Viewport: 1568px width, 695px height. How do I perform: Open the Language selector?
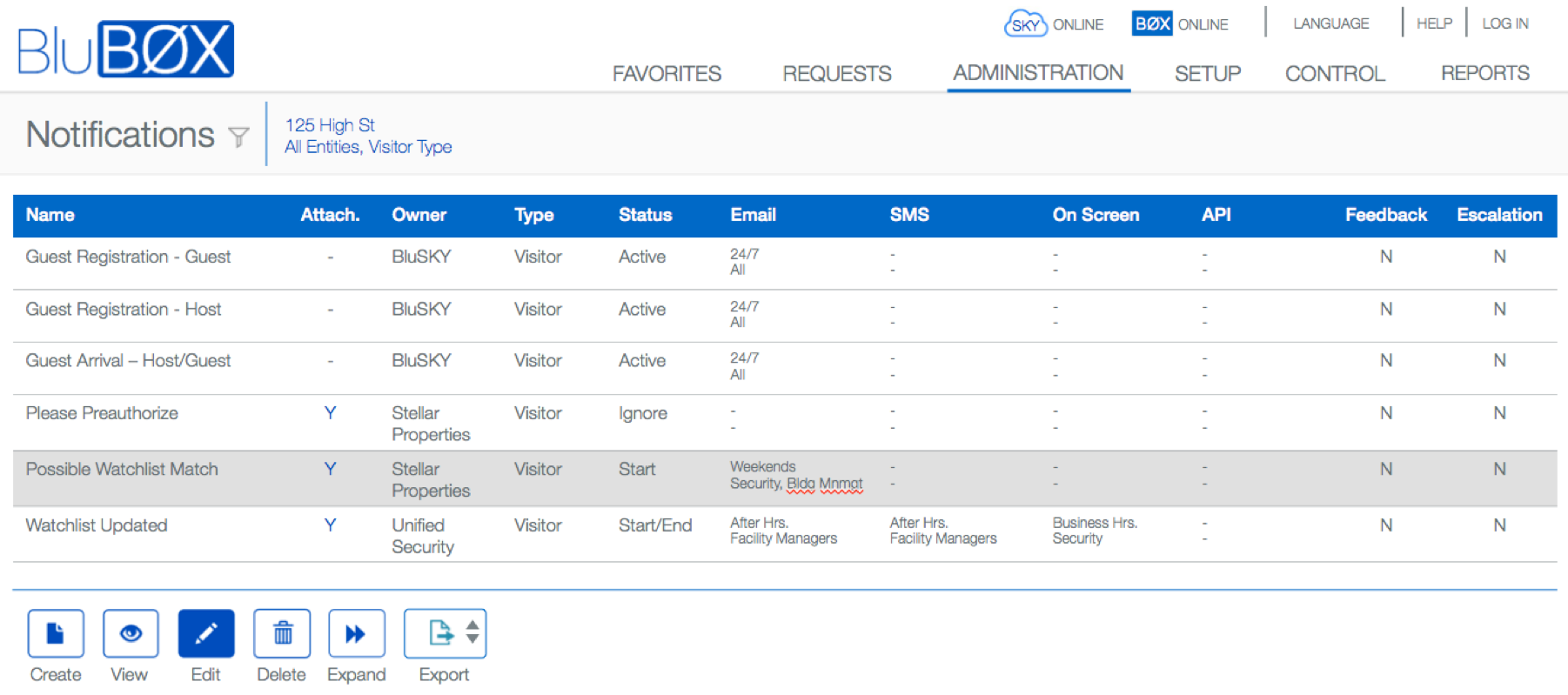tap(1330, 23)
